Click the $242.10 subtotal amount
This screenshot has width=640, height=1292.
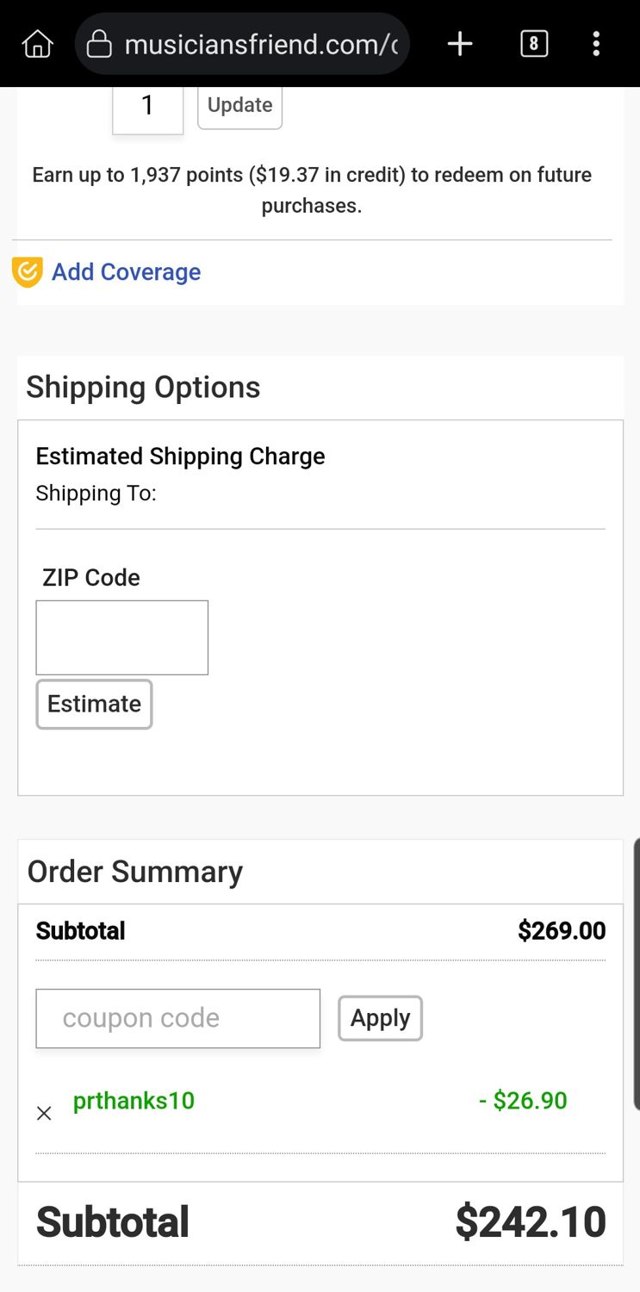[x=530, y=1222]
